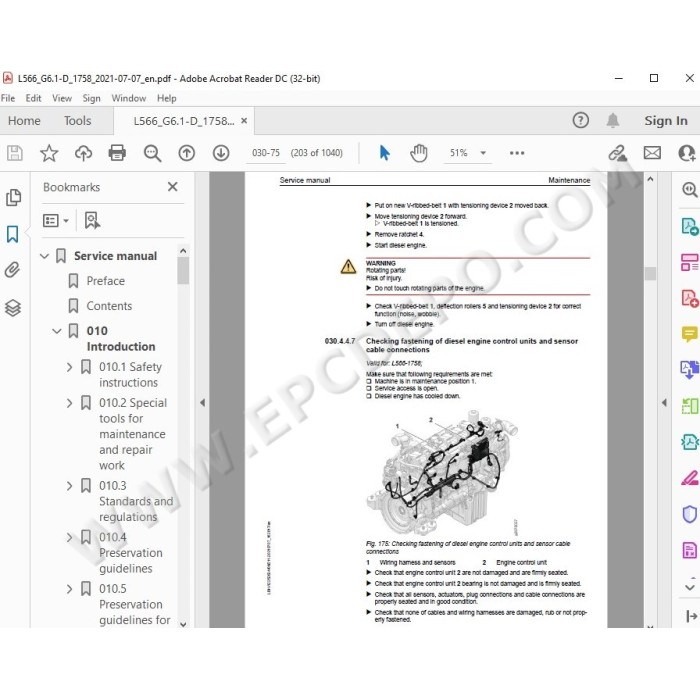The width and height of the screenshot is (700, 700).
Task: Select 010.1 Safety instructions bookmark text
Action: pos(130,375)
